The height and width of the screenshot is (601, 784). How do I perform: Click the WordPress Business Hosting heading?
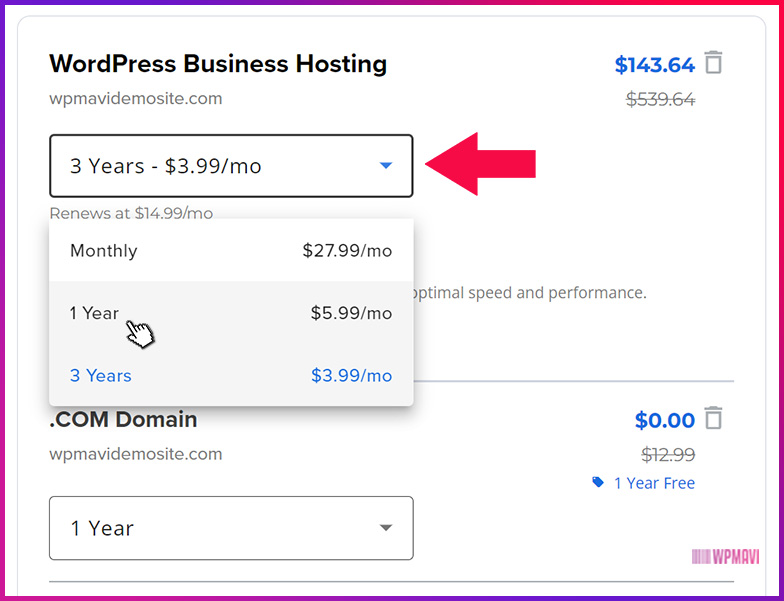218,64
